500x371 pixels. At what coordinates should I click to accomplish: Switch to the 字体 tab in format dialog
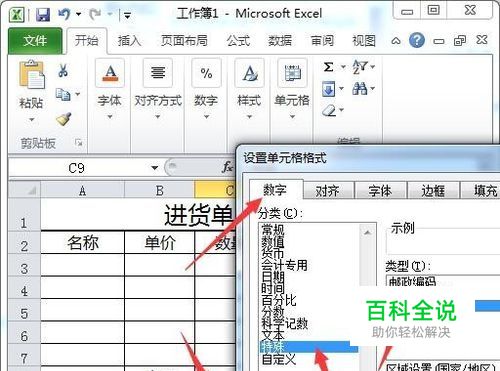(380, 191)
